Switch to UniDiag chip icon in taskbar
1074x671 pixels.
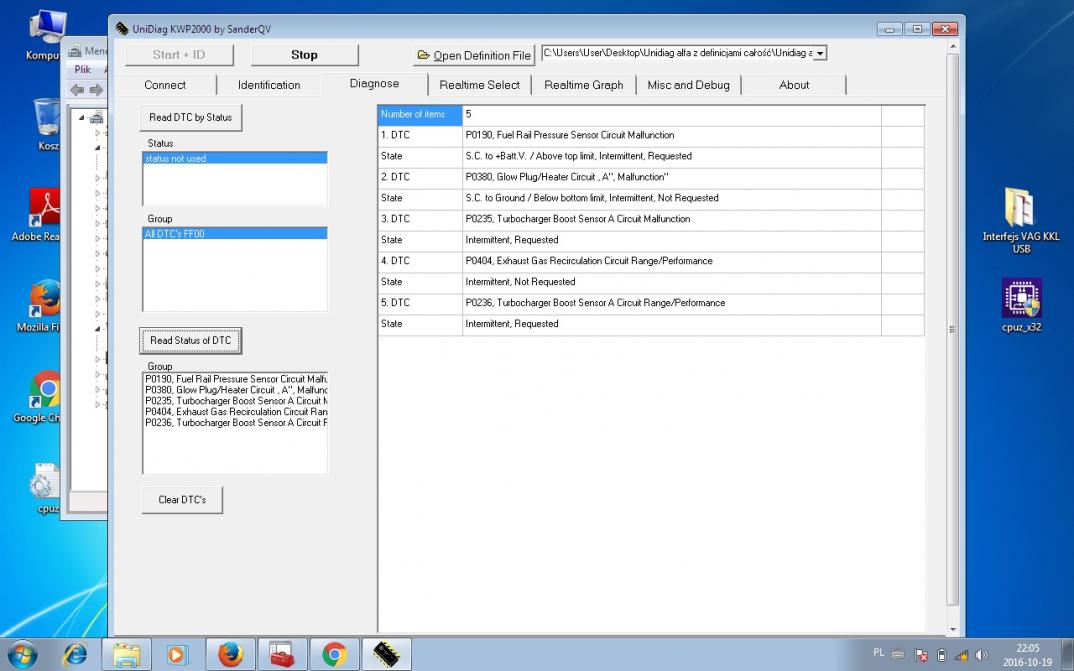pyautogui.click(x=386, y=655)
